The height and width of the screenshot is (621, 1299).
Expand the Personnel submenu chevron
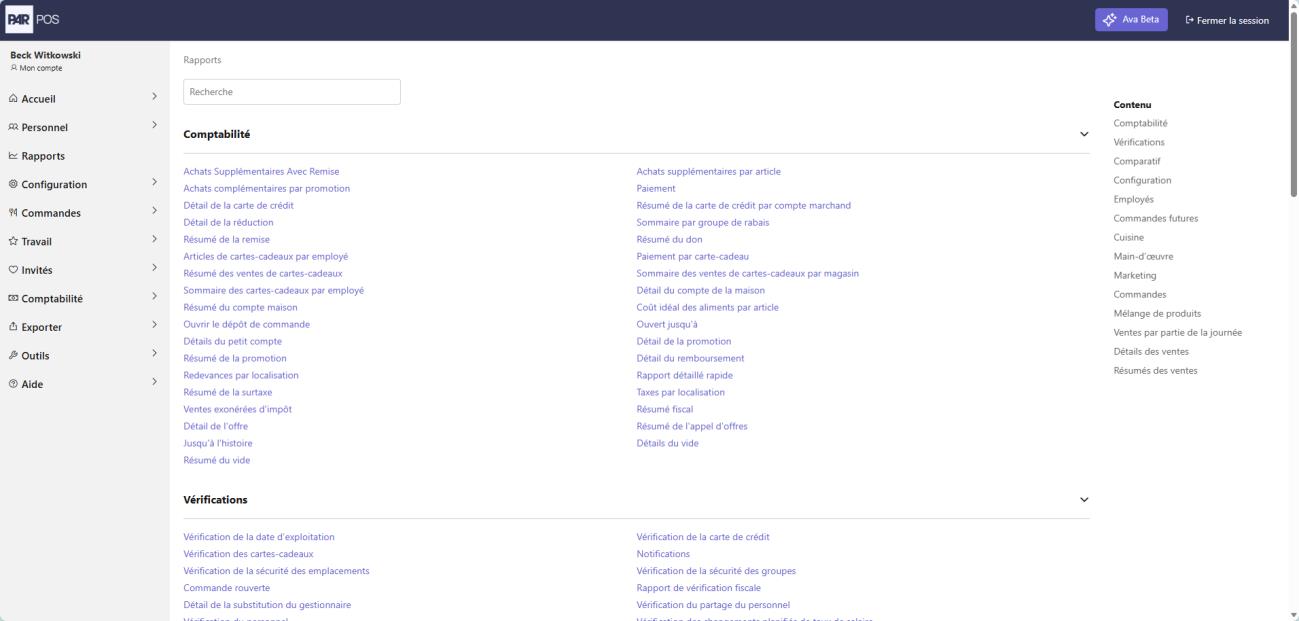pos(154,126)
